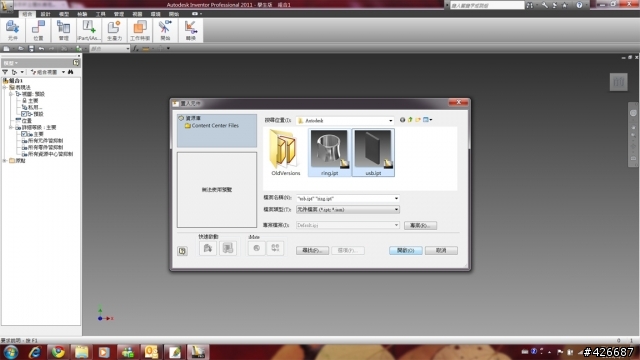Click the help search field in title bar

(x=487, y=5)
